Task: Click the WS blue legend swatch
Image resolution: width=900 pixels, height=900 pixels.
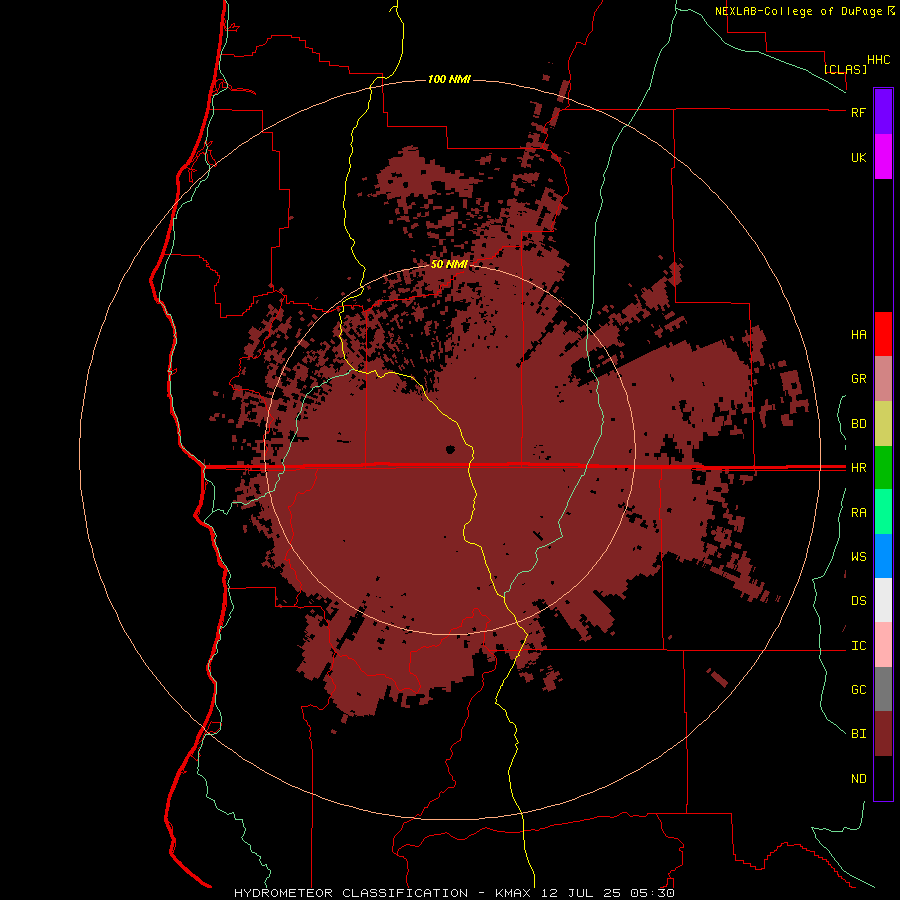Action: [x=883, y=556]
